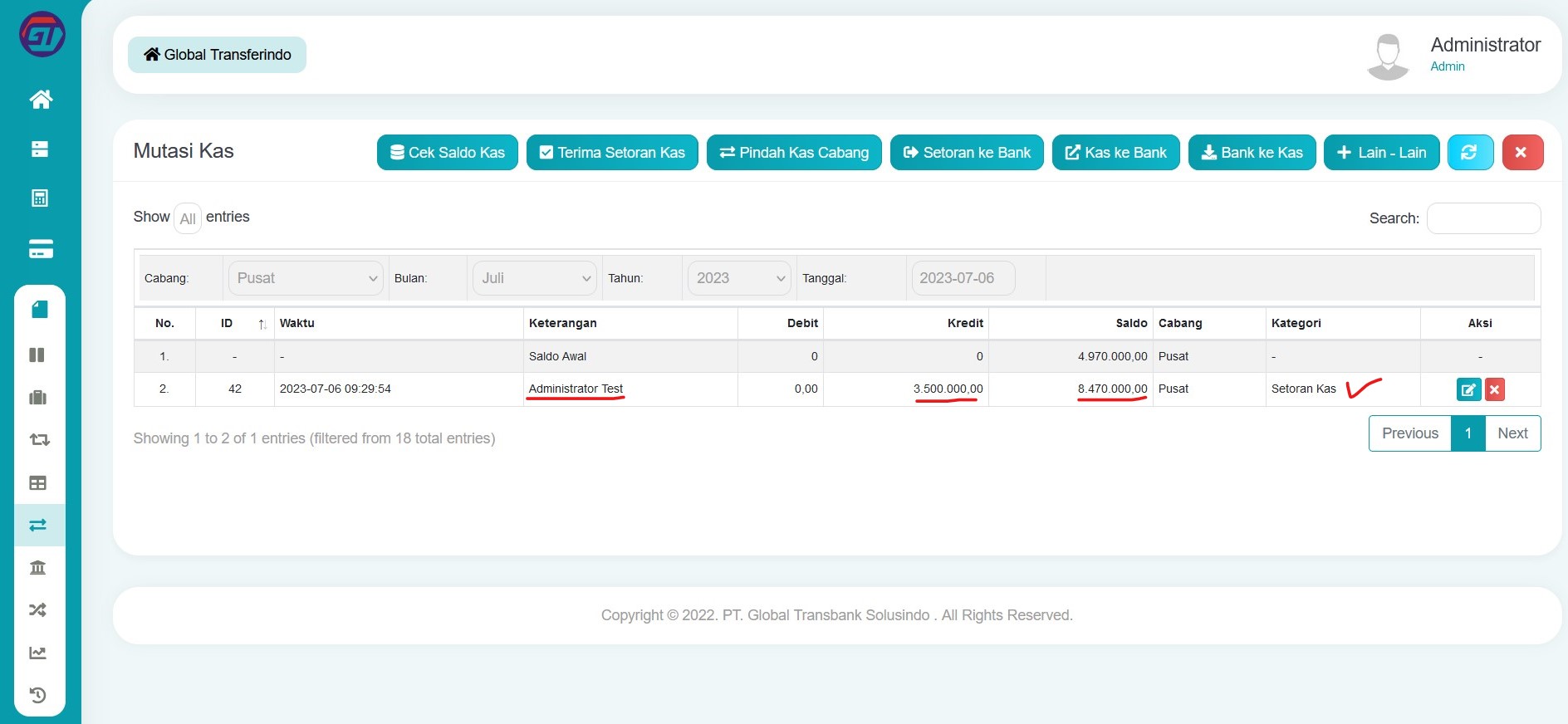Click the refresh icon button

click(x=1470, y=153)
